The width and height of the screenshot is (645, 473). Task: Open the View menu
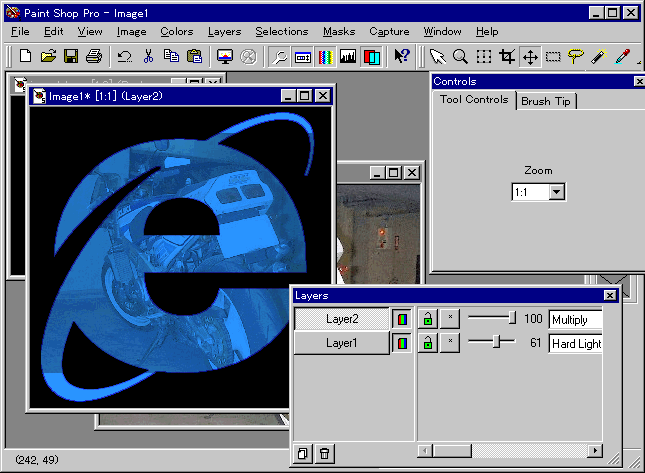coord(90,32)
